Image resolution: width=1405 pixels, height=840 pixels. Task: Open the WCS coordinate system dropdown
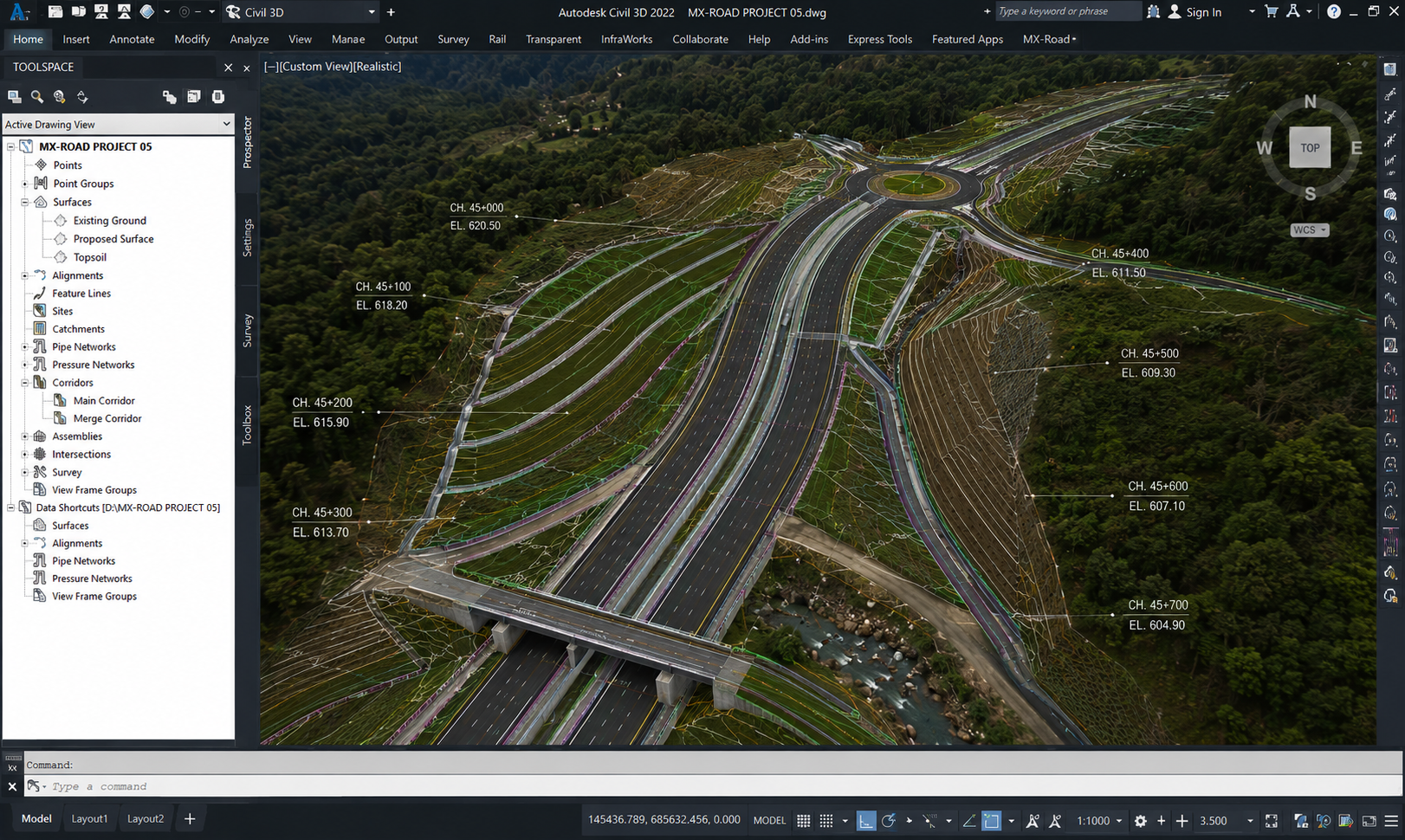point(1310,230)
